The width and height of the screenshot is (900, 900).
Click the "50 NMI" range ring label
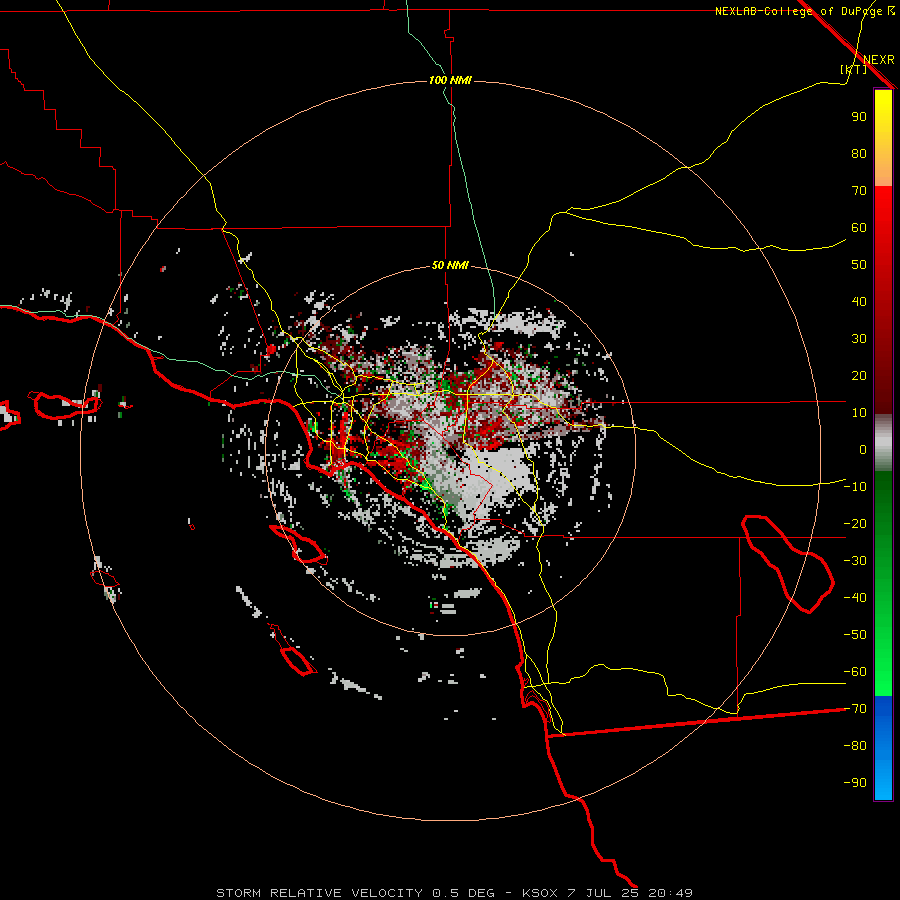click(x=450, y=265)
